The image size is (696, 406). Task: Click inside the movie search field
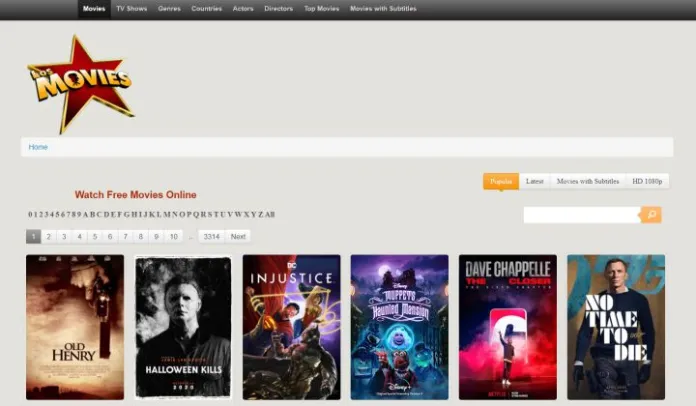tap(582, 215)
